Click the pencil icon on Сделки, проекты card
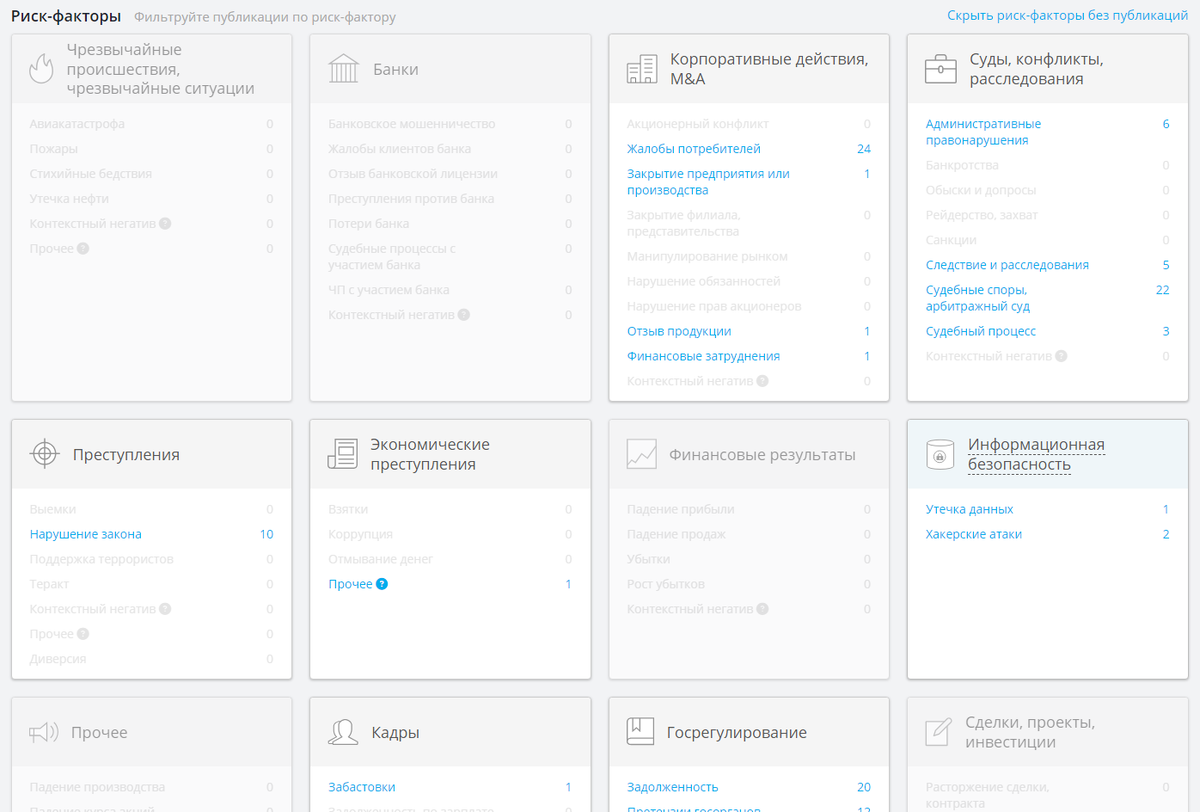Image resolution: width=1200 pixels, height=812 pixels. [x=937, y=731]
